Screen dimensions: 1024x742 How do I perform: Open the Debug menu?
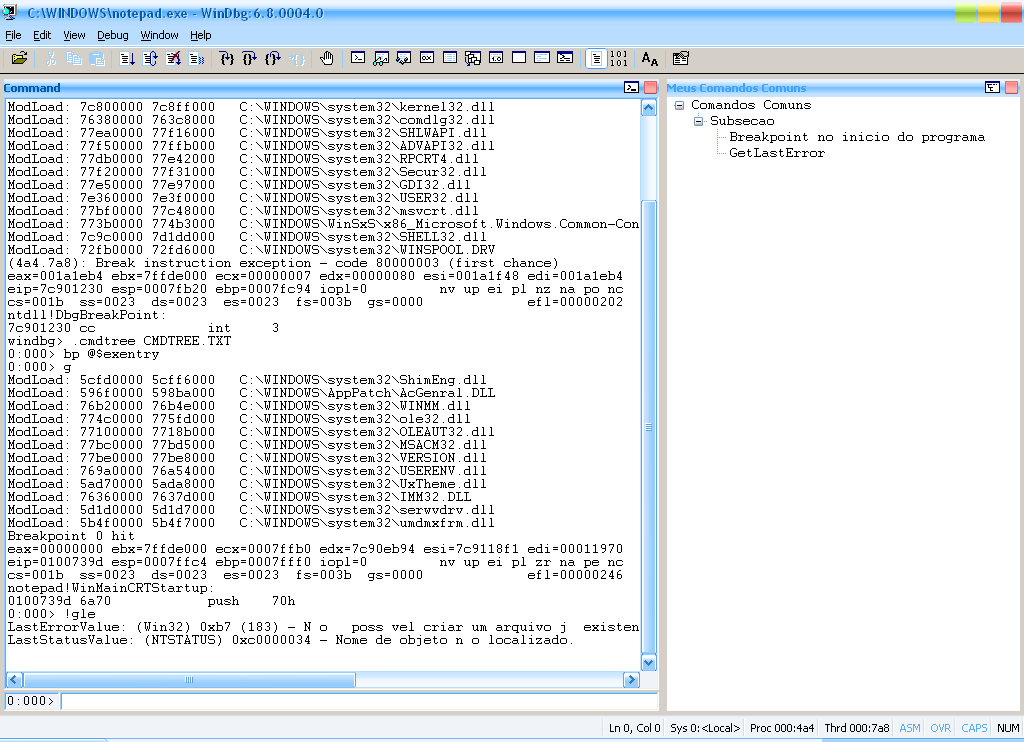point(113,35)
